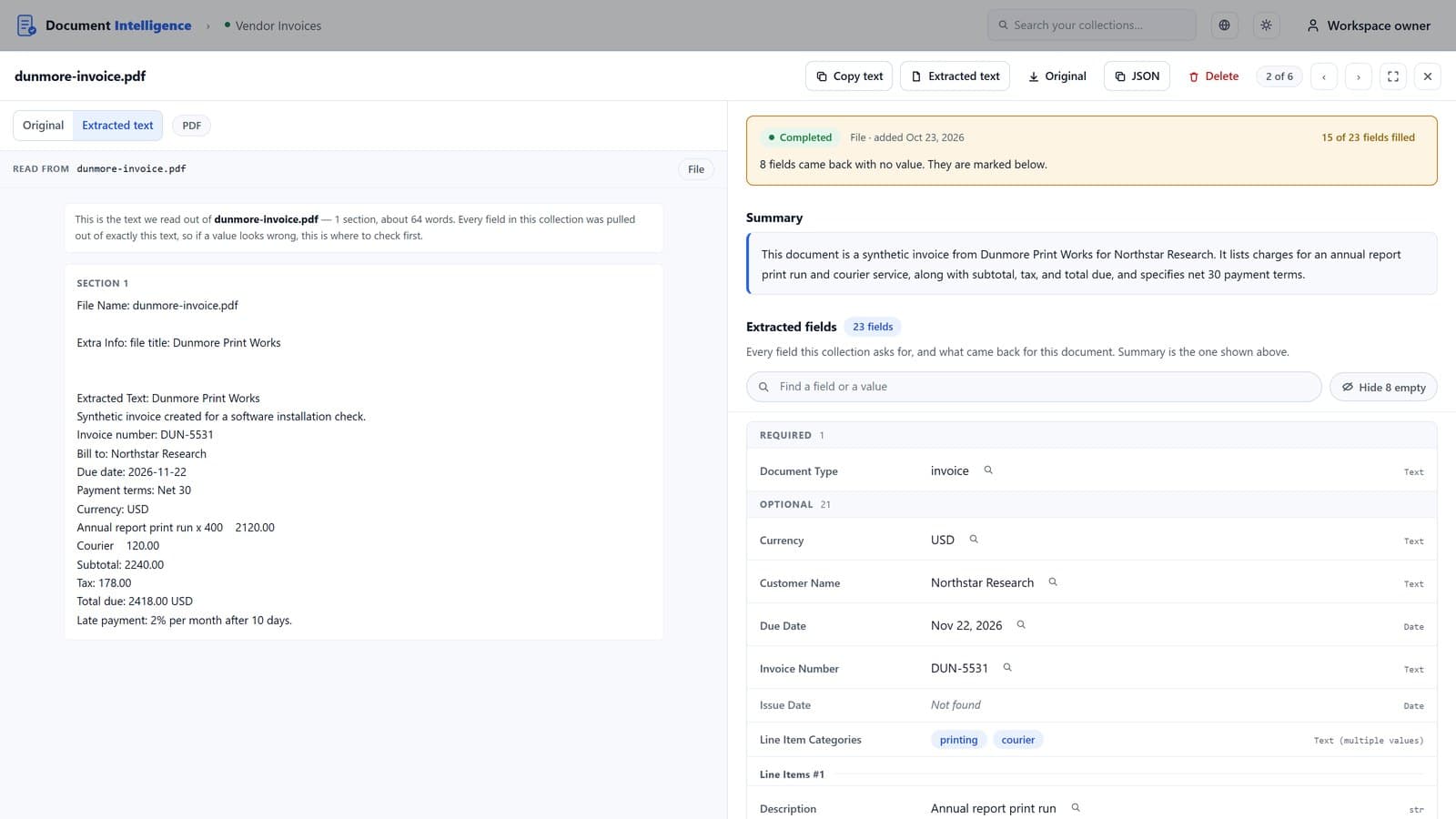Go to the next document chevron
Screen dimensions: 1456x819
coord(1359,76)
